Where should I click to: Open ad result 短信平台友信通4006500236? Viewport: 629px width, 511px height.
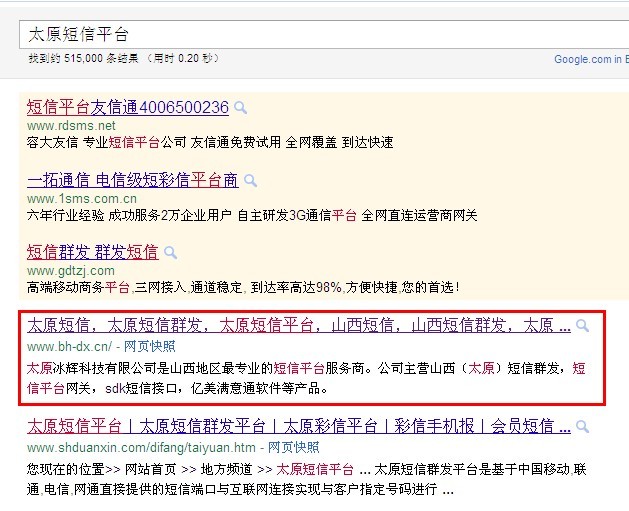coord(128,107)
